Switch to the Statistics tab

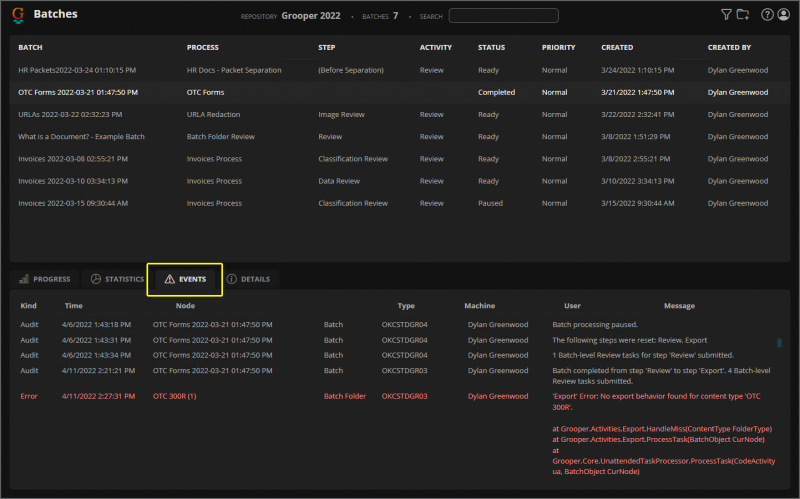click(116, 279)
